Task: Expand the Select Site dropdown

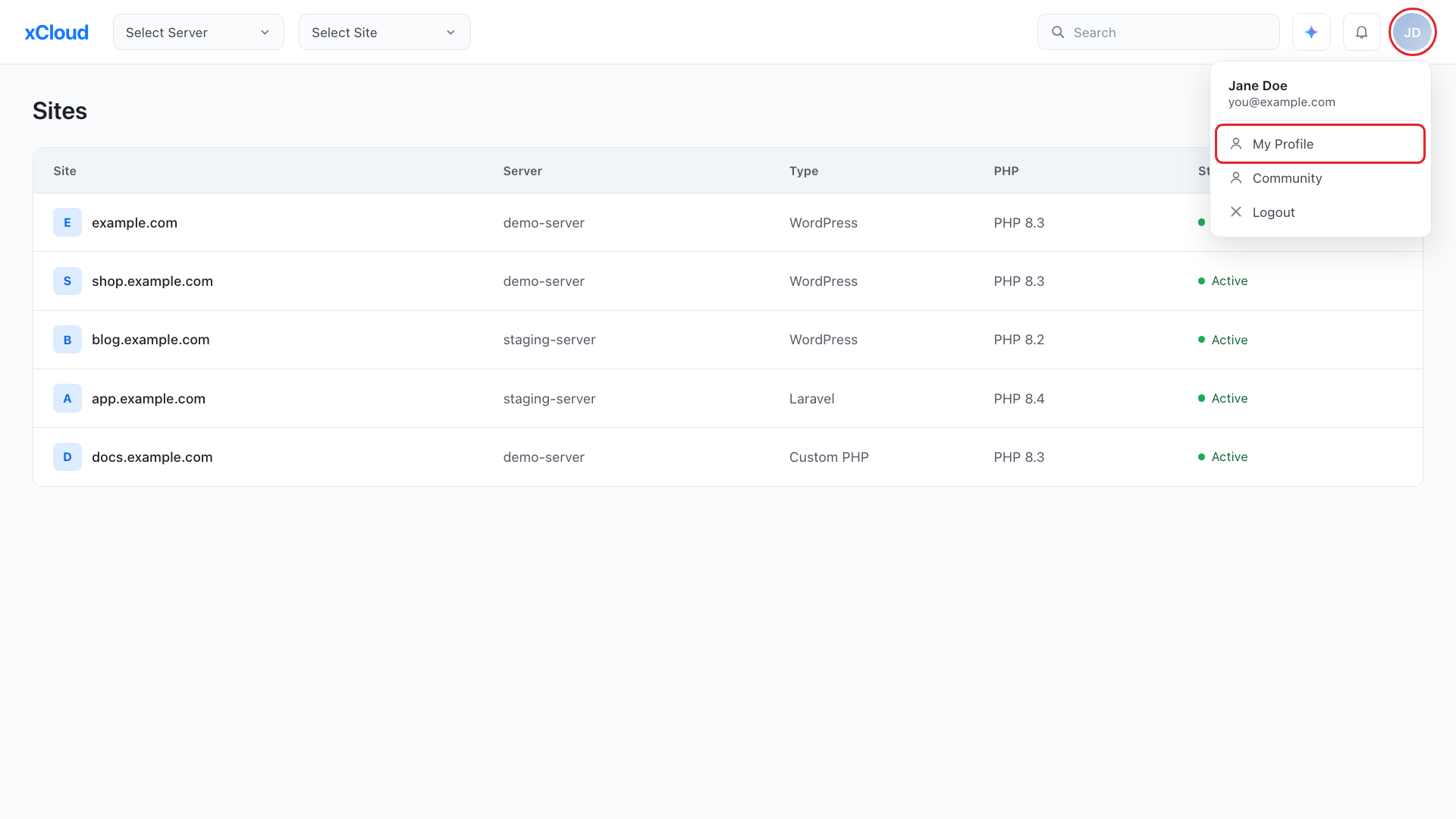Action: [x=384, y=32]
